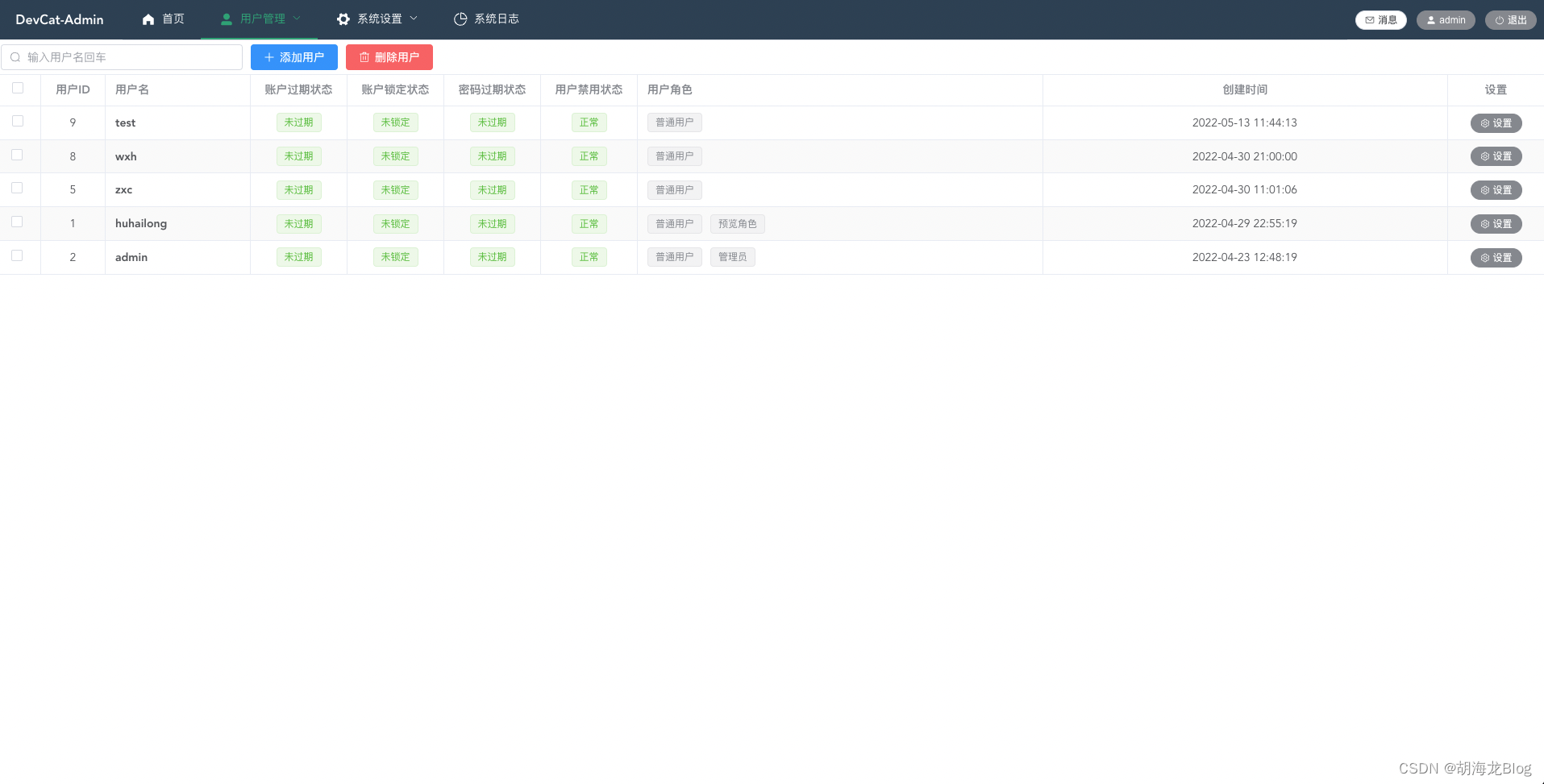The image size is (1544, 784).
Task: Click the 用户禁用状态 column header
Action: coord(589,89)
